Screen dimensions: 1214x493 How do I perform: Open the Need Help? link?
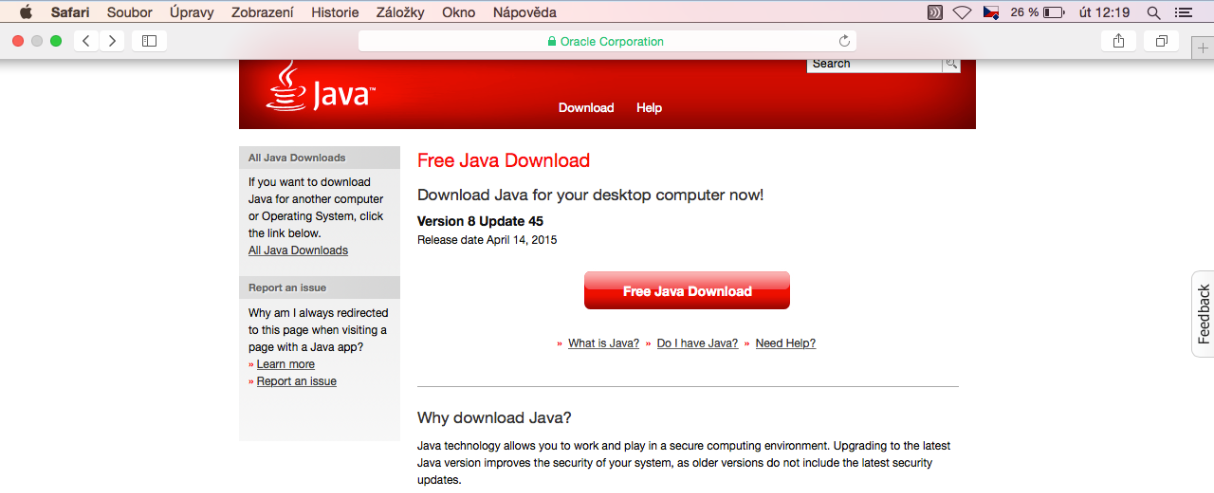[x=785, y=343]
